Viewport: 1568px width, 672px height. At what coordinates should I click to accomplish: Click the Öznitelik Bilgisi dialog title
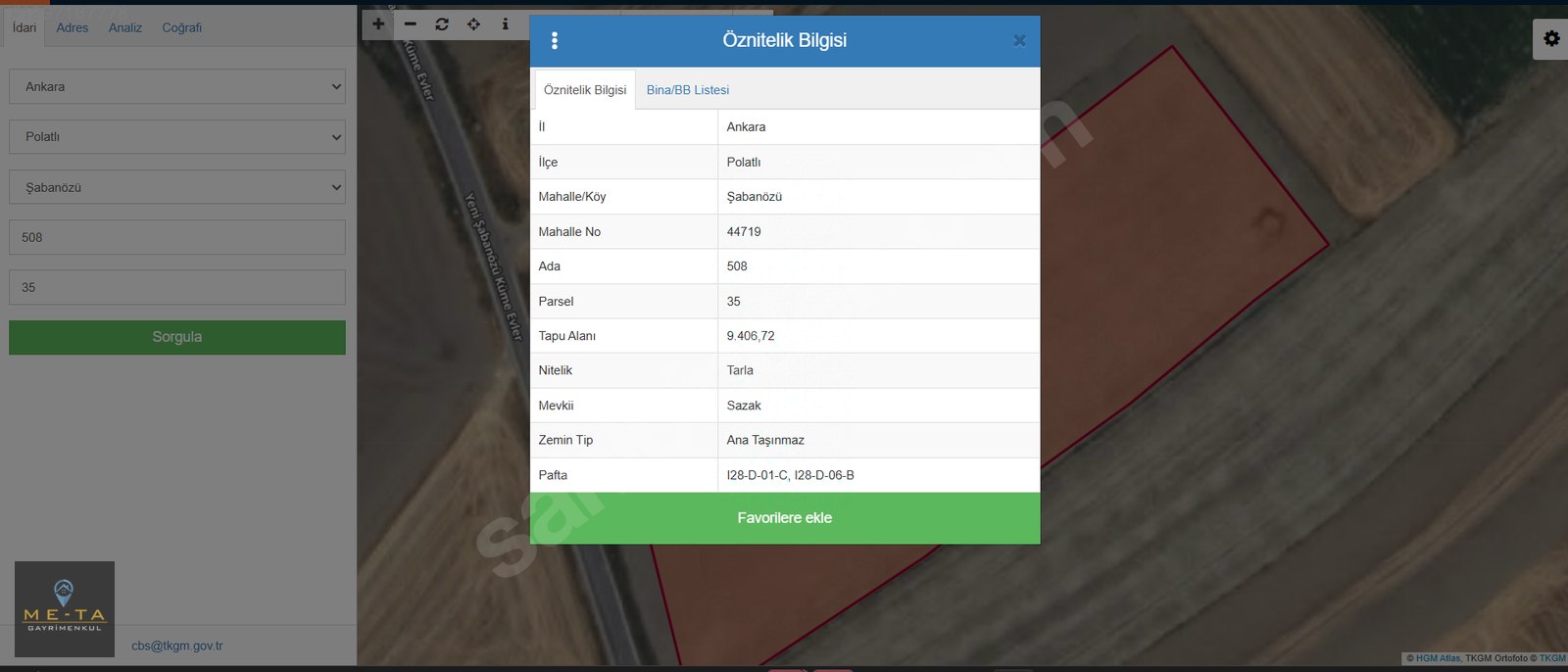(785, 40)
